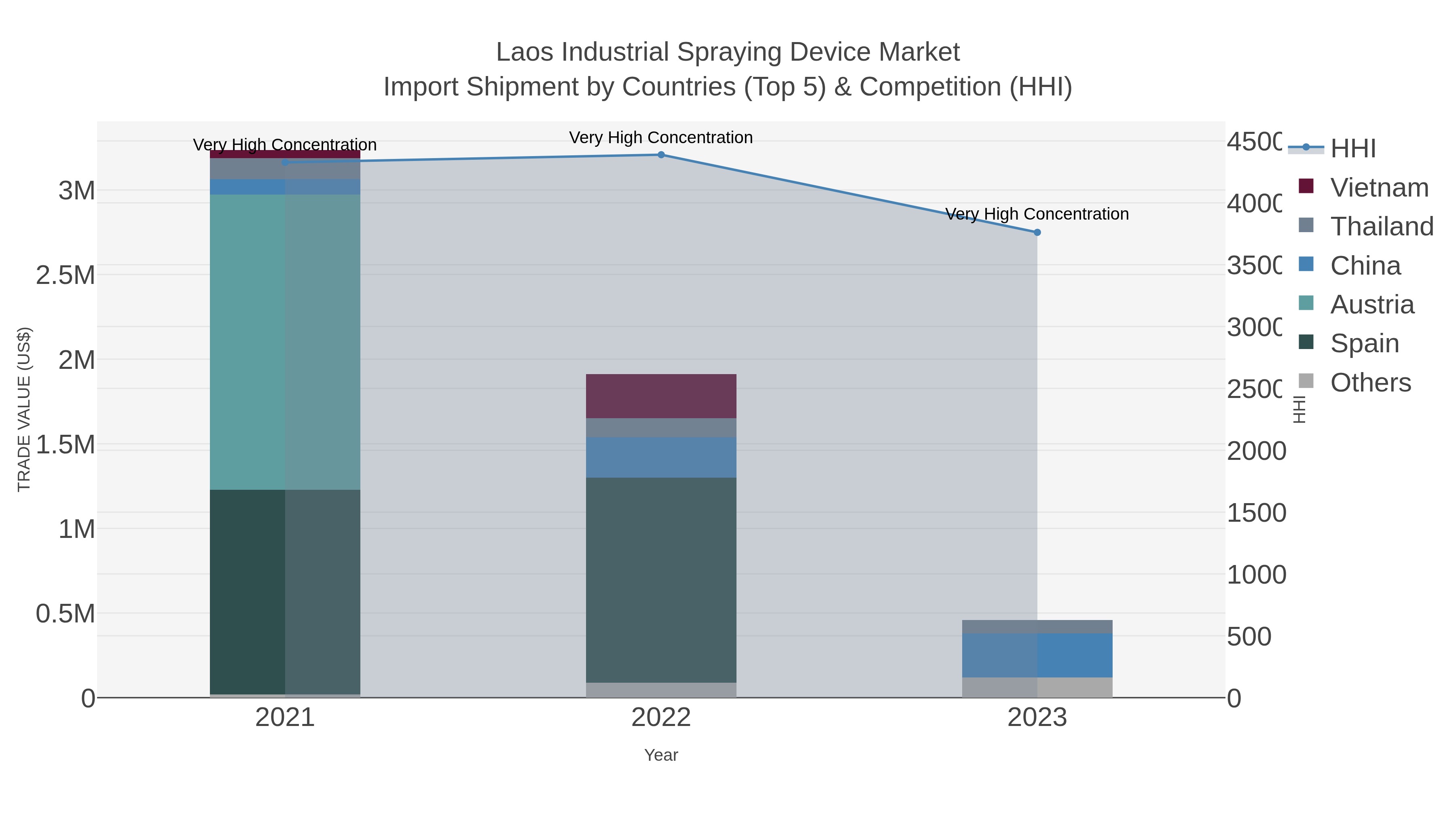This screenshot has height=819, width=1456.
Task: Click the Spain dark green swatch
Action: 1306,341
